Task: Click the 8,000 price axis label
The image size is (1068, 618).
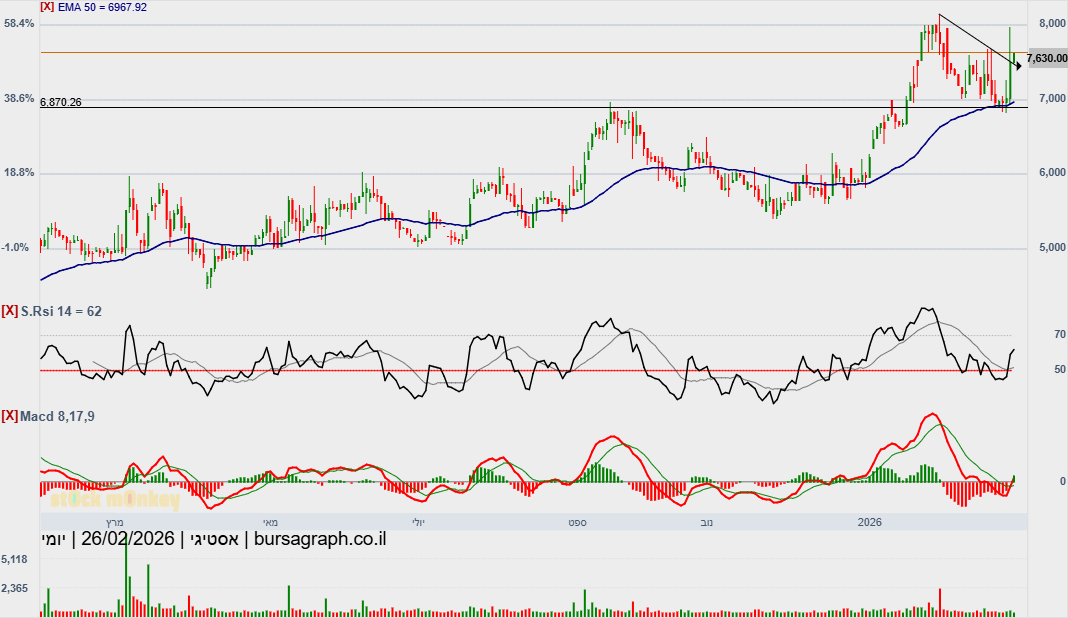Action: point(1052,24)
